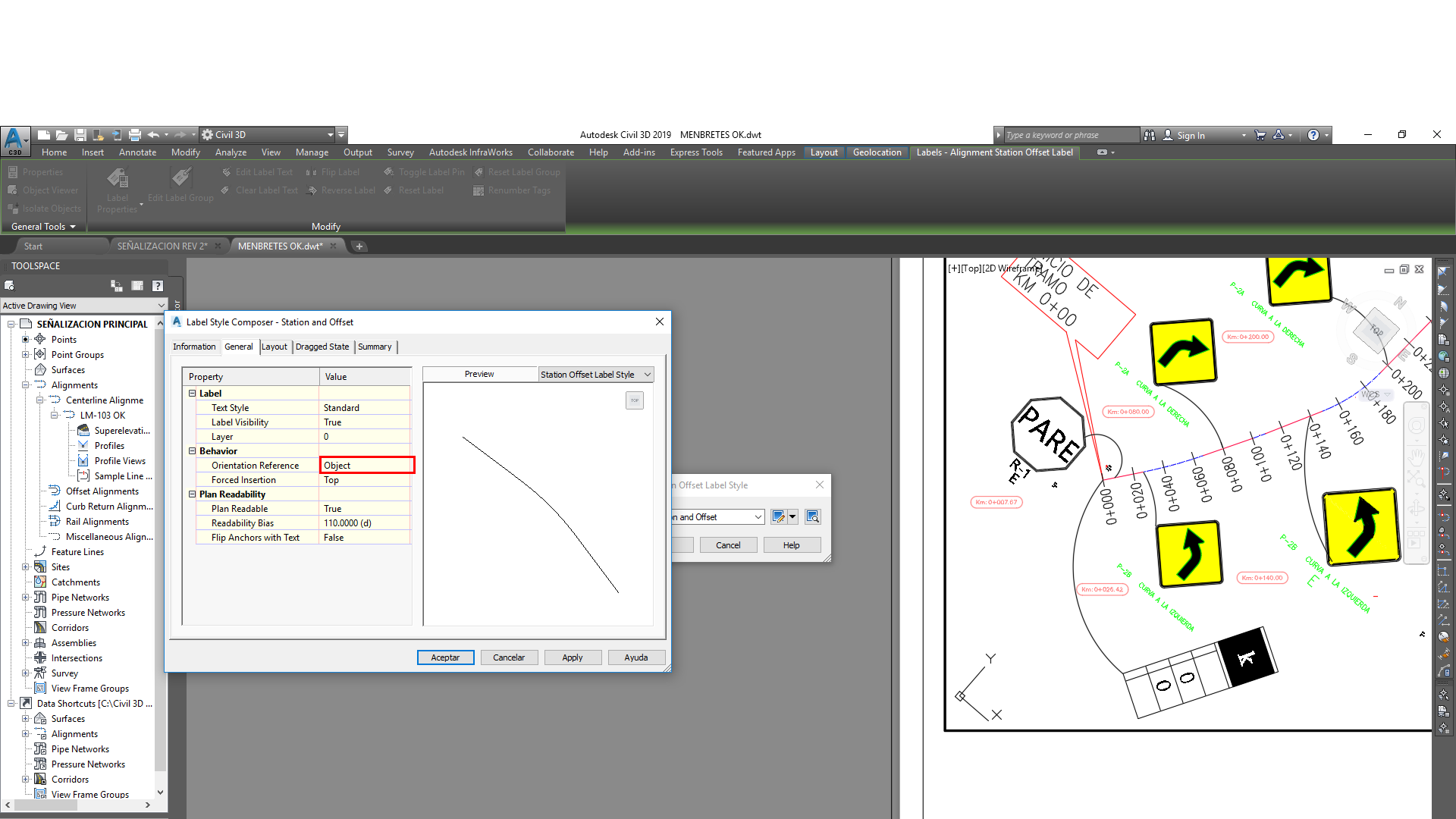Click the Plot printer icon
The height and width of the screenshot is (819, 1456).
click(x=135, y=134)
